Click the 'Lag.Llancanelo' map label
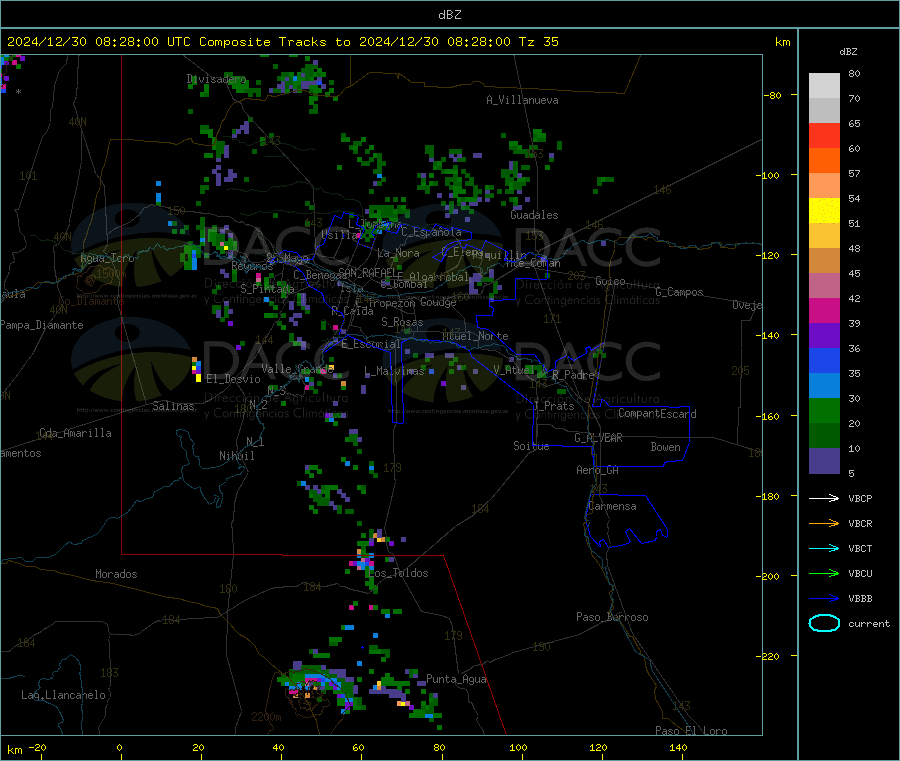 coord(64,696)
